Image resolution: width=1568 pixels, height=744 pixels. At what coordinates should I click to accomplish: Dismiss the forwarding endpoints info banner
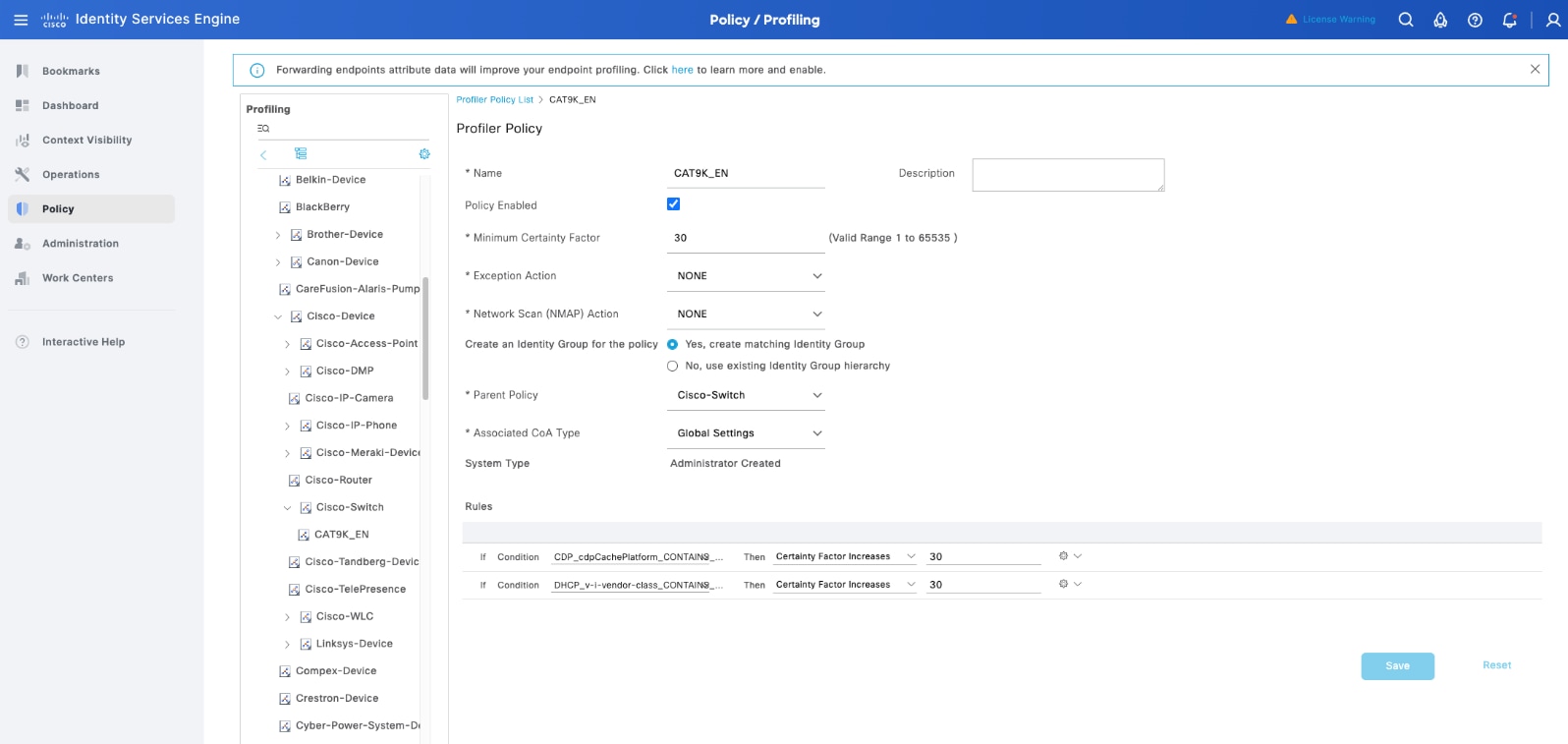[1535, 69]
